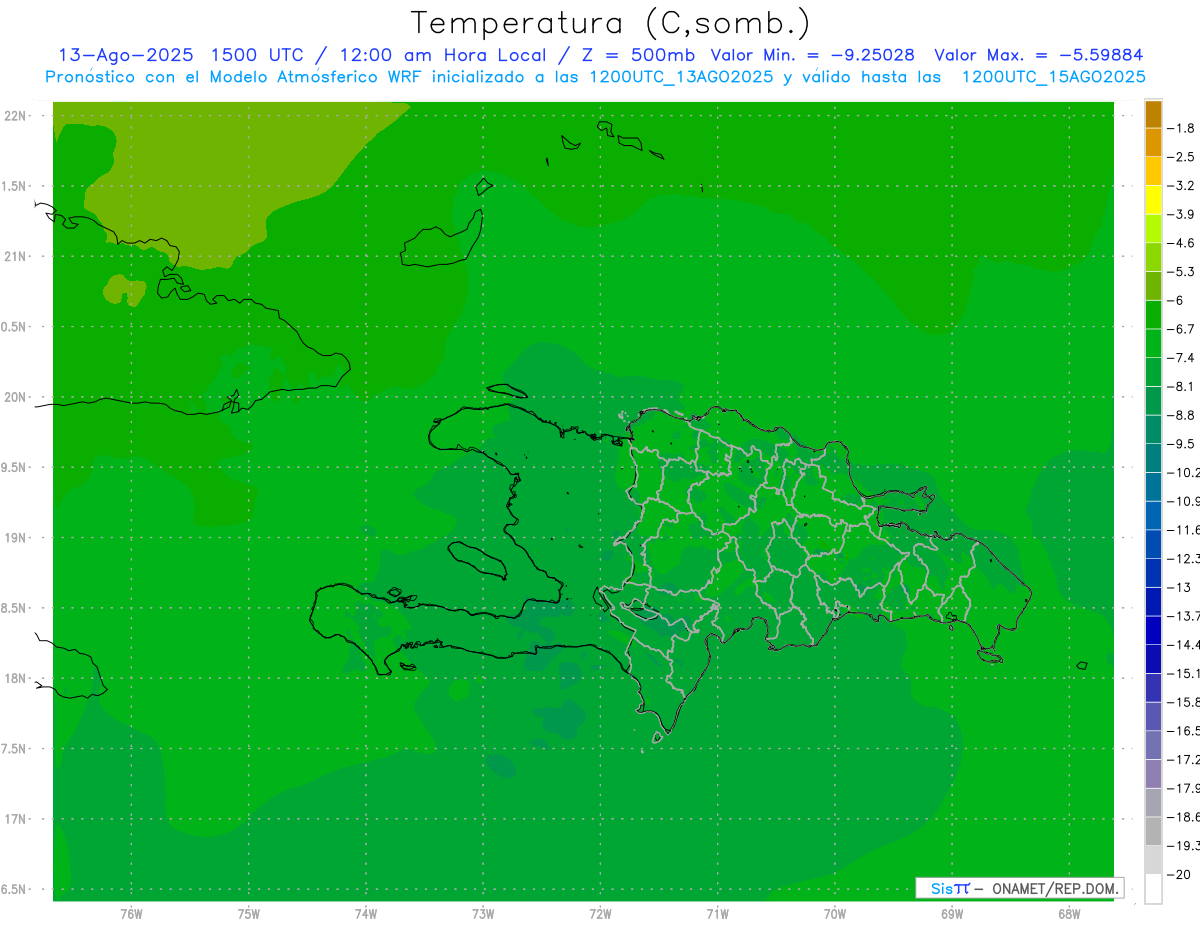
Task: Click the '72W' longitude label
Action: click(x=601, y=913)
